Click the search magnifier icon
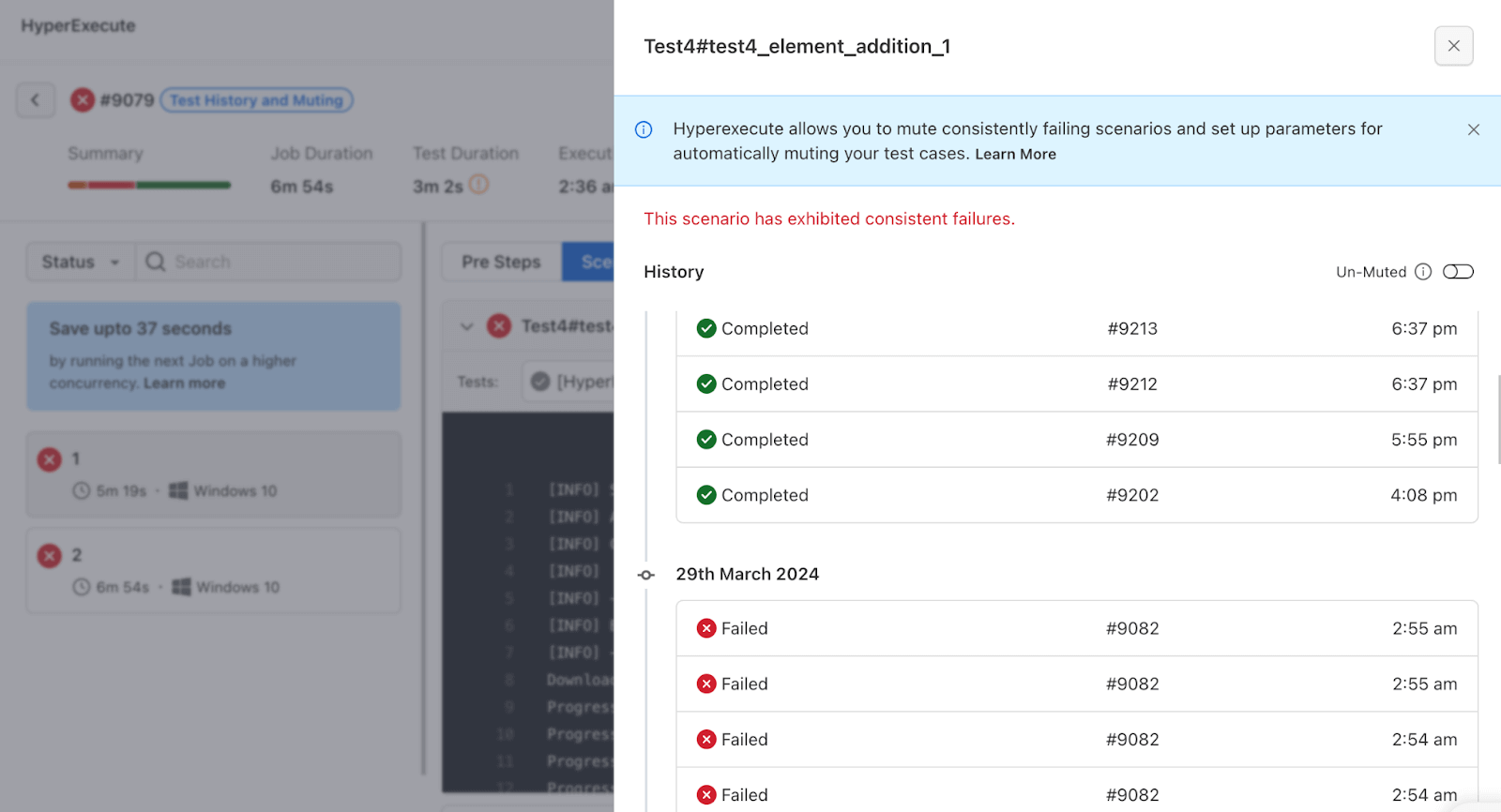Image resolution: width=1501 pixels, height=812 pixels. click(x=156, y=262)
